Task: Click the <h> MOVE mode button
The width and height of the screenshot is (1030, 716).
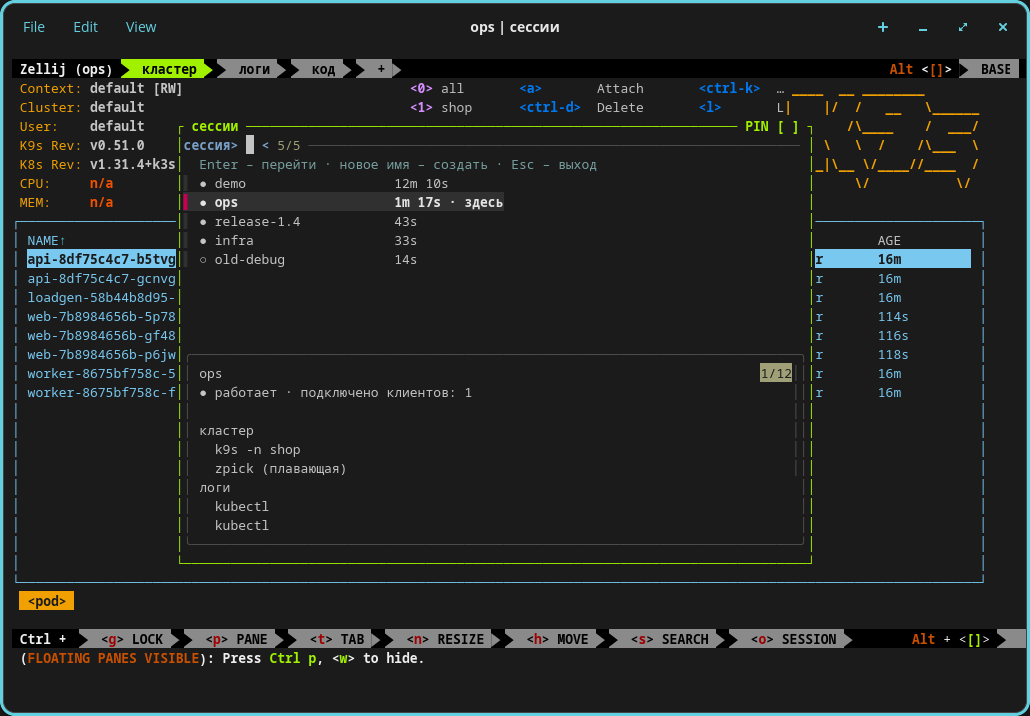Action: pos(557,639)
